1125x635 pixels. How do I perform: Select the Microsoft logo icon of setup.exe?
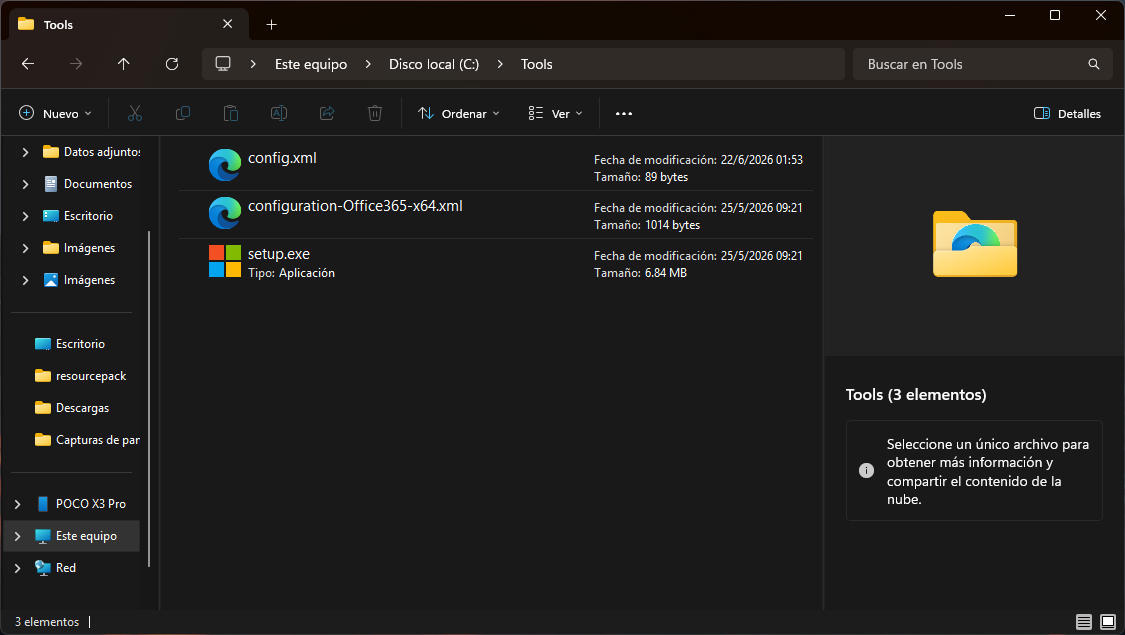coord(225,261)
